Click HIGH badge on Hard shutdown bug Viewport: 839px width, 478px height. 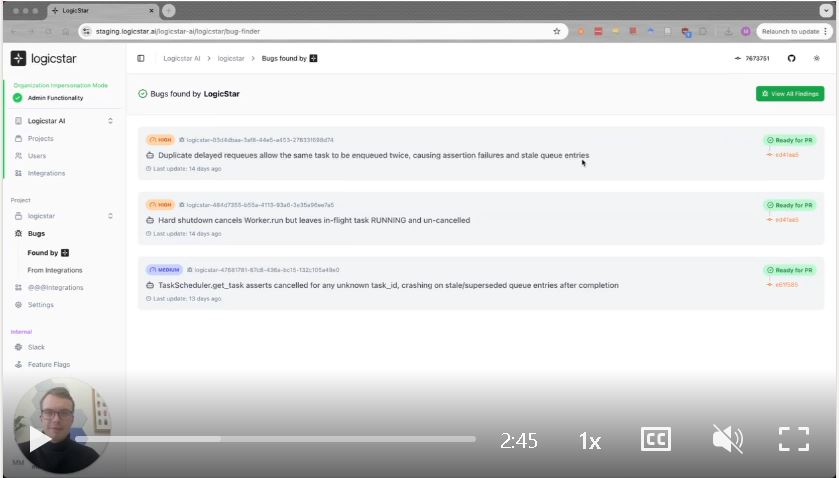coord(160,204)
